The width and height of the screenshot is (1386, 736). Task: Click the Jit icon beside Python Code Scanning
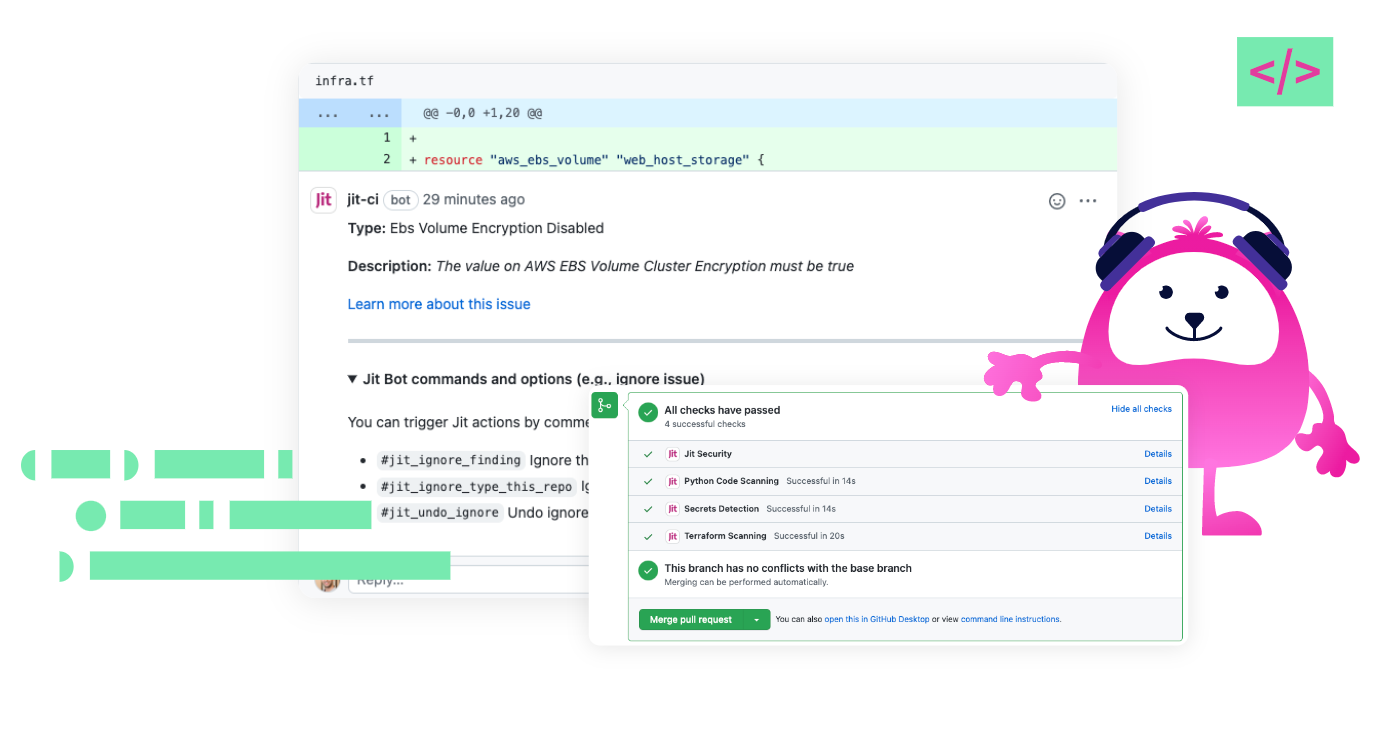click(673, 481)
